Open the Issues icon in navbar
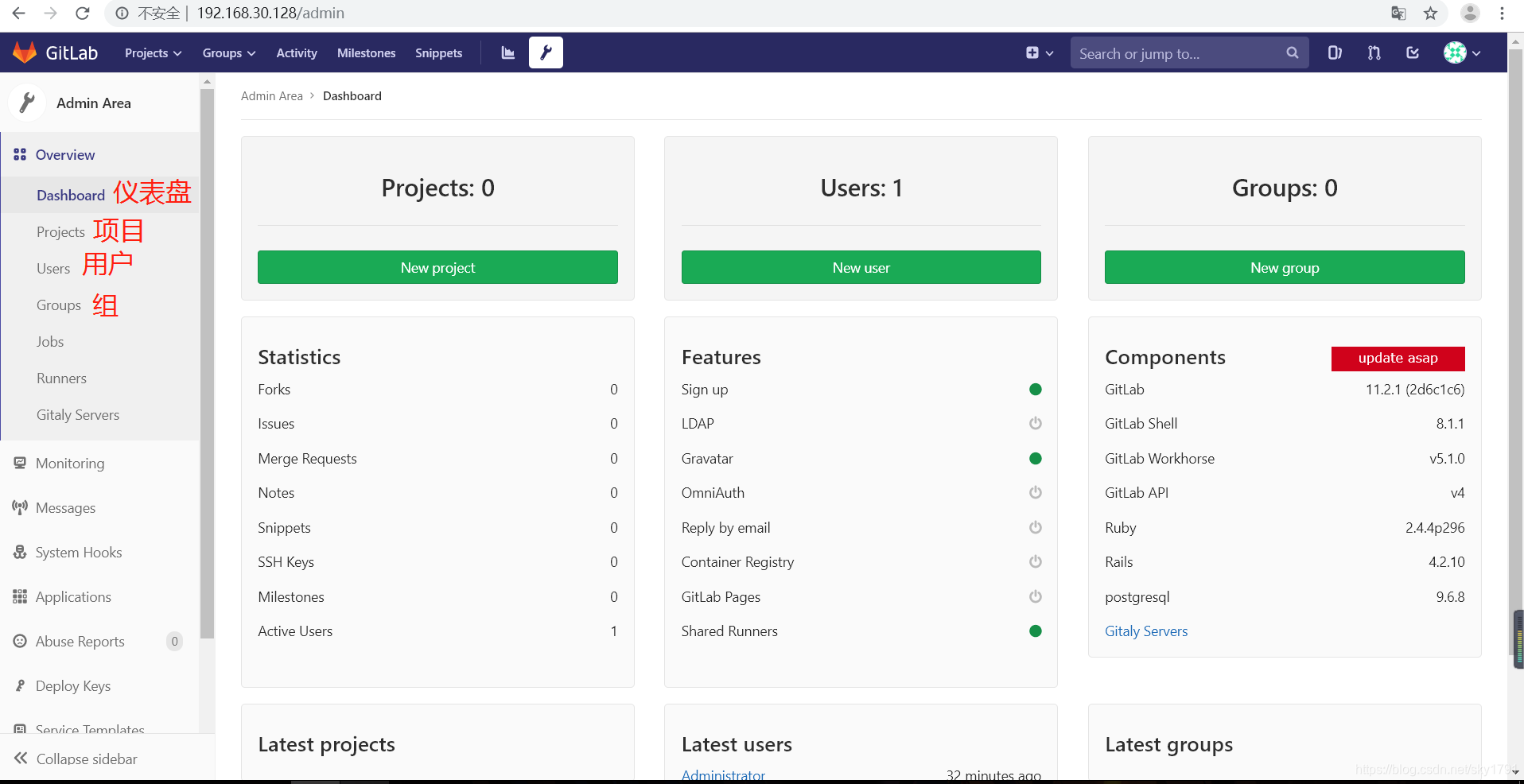The image size is (1524, 784). 1335,52
